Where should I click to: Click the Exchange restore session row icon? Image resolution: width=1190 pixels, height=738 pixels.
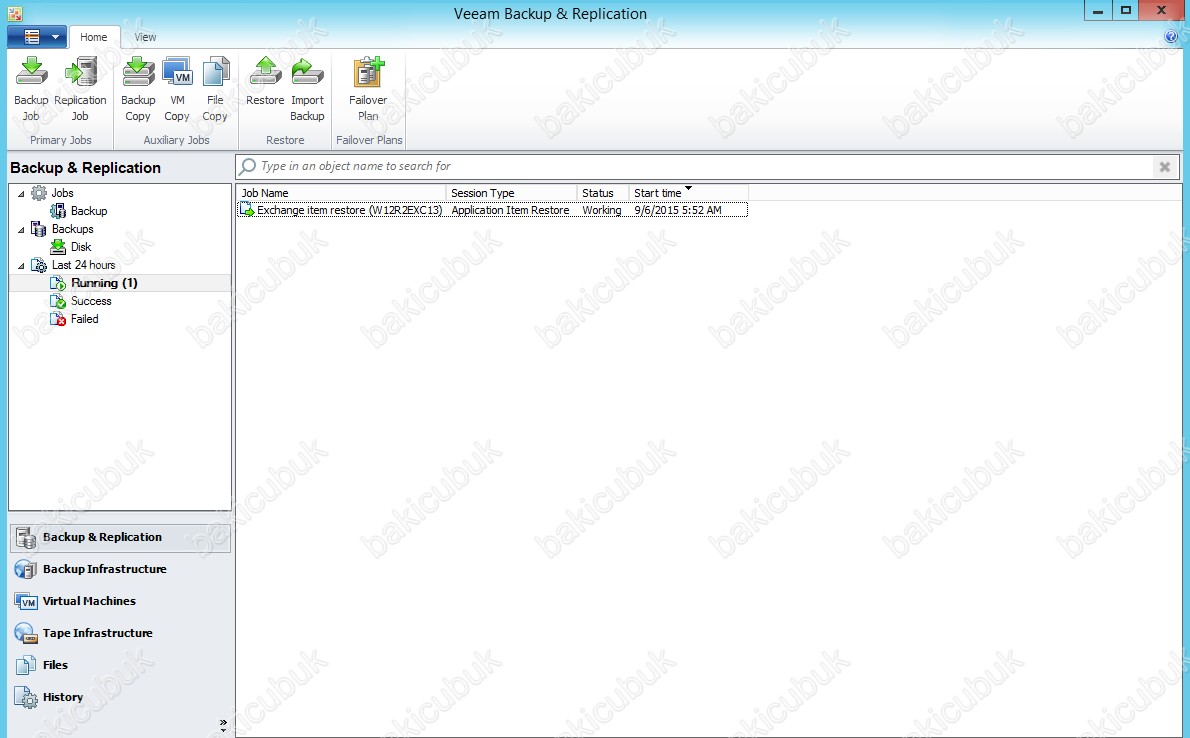click(x=247, y=210)
